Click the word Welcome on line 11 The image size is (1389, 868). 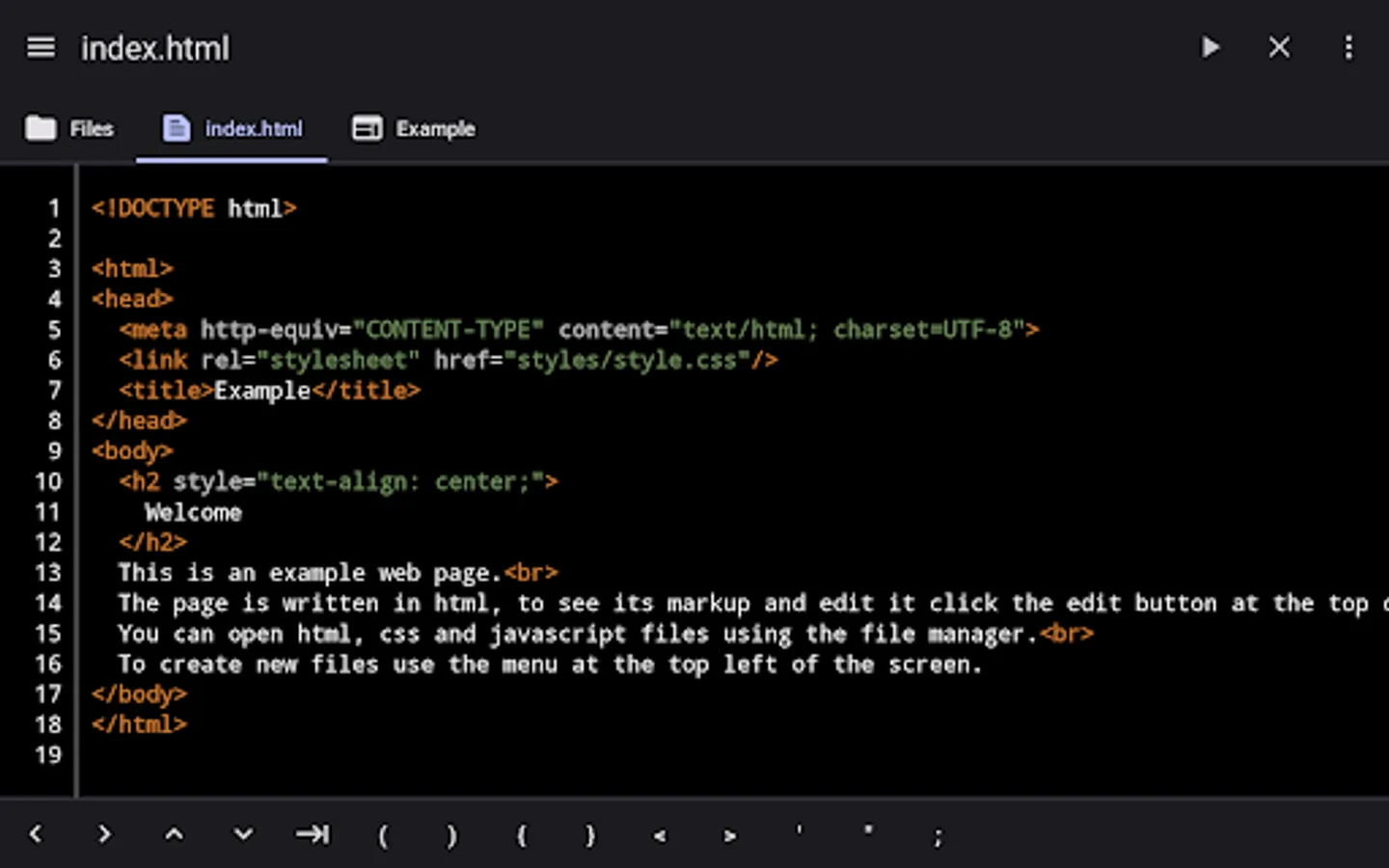[x=193, y=512]
